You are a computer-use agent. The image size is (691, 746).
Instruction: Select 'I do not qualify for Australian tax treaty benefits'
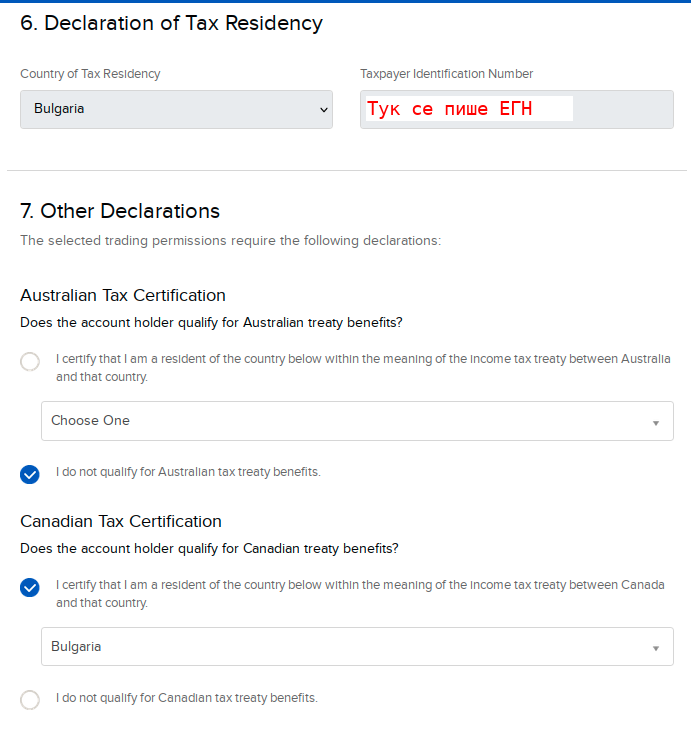tap(30, 474)
